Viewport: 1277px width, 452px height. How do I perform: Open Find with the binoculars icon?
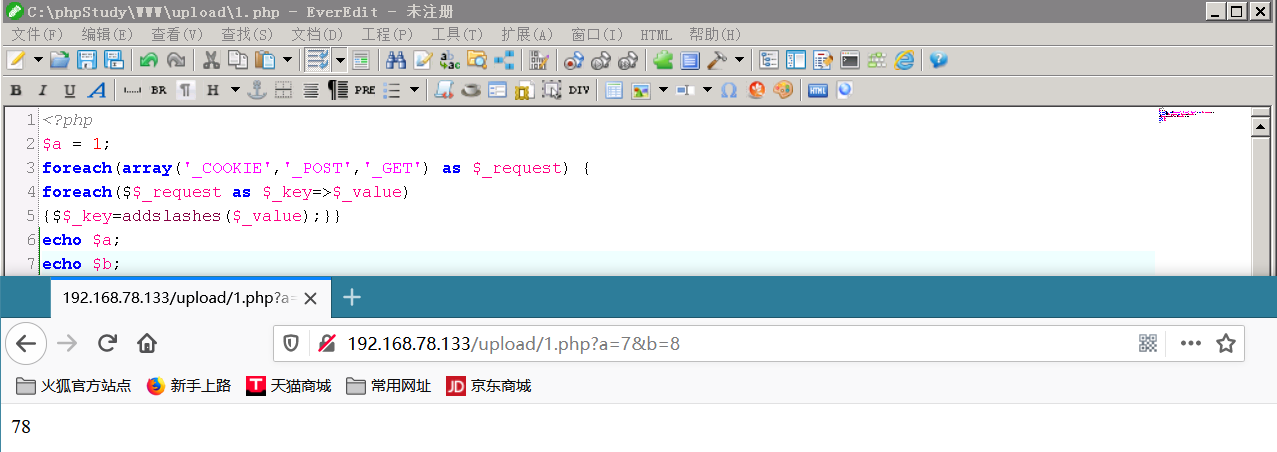[x=395, y=60]
